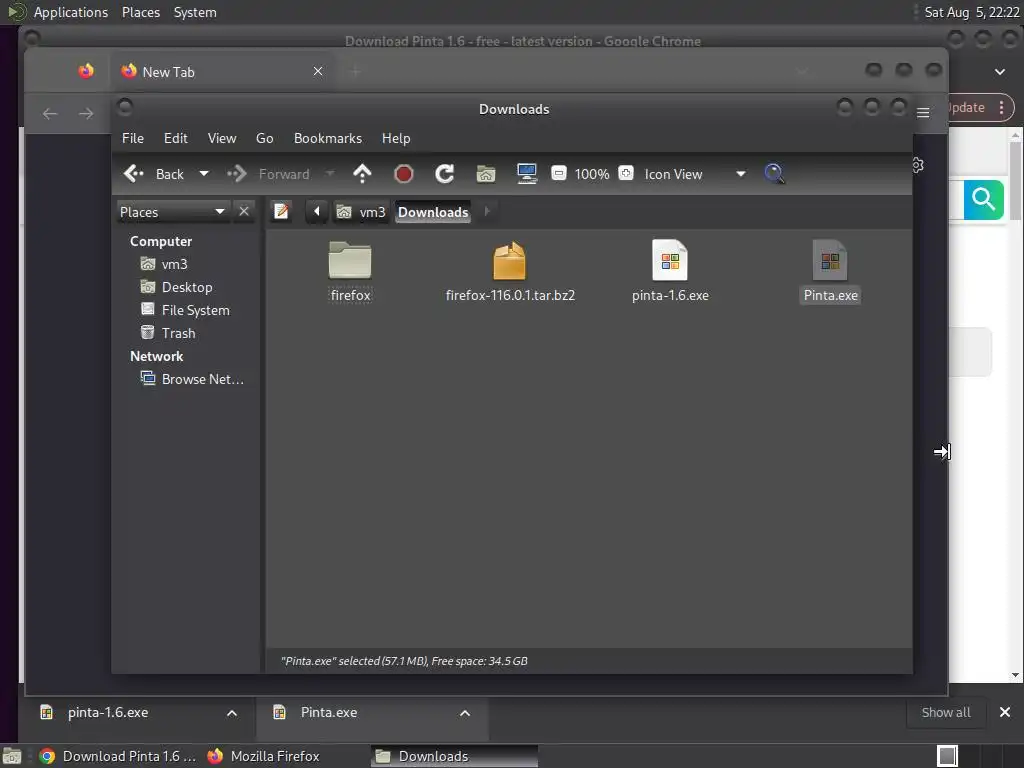Screen dimensions: 1024x768
Task: Open the Applications menu in top panel
Action: pos(71,12)
